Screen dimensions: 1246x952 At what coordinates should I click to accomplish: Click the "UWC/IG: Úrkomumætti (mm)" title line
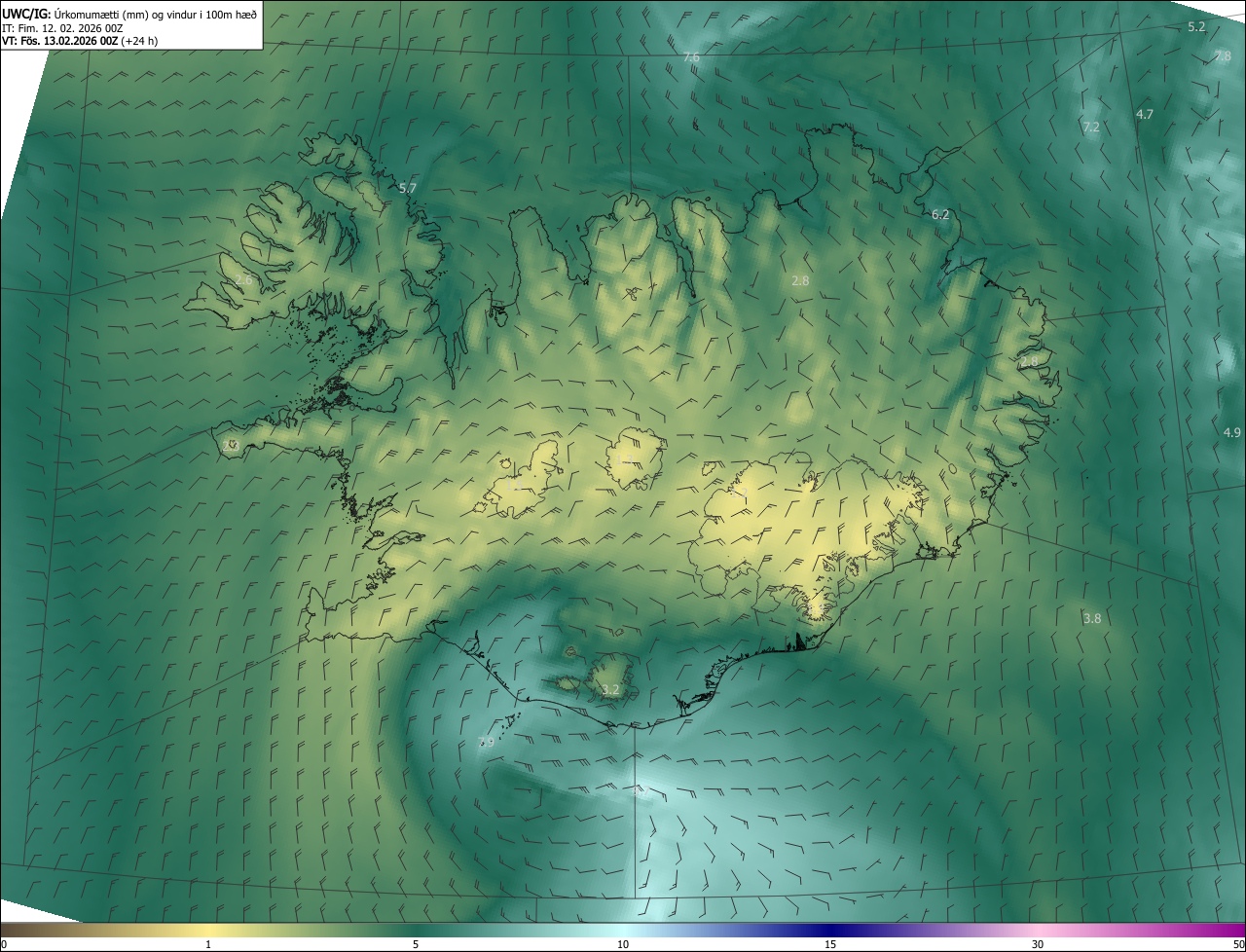tap(130, 14)
